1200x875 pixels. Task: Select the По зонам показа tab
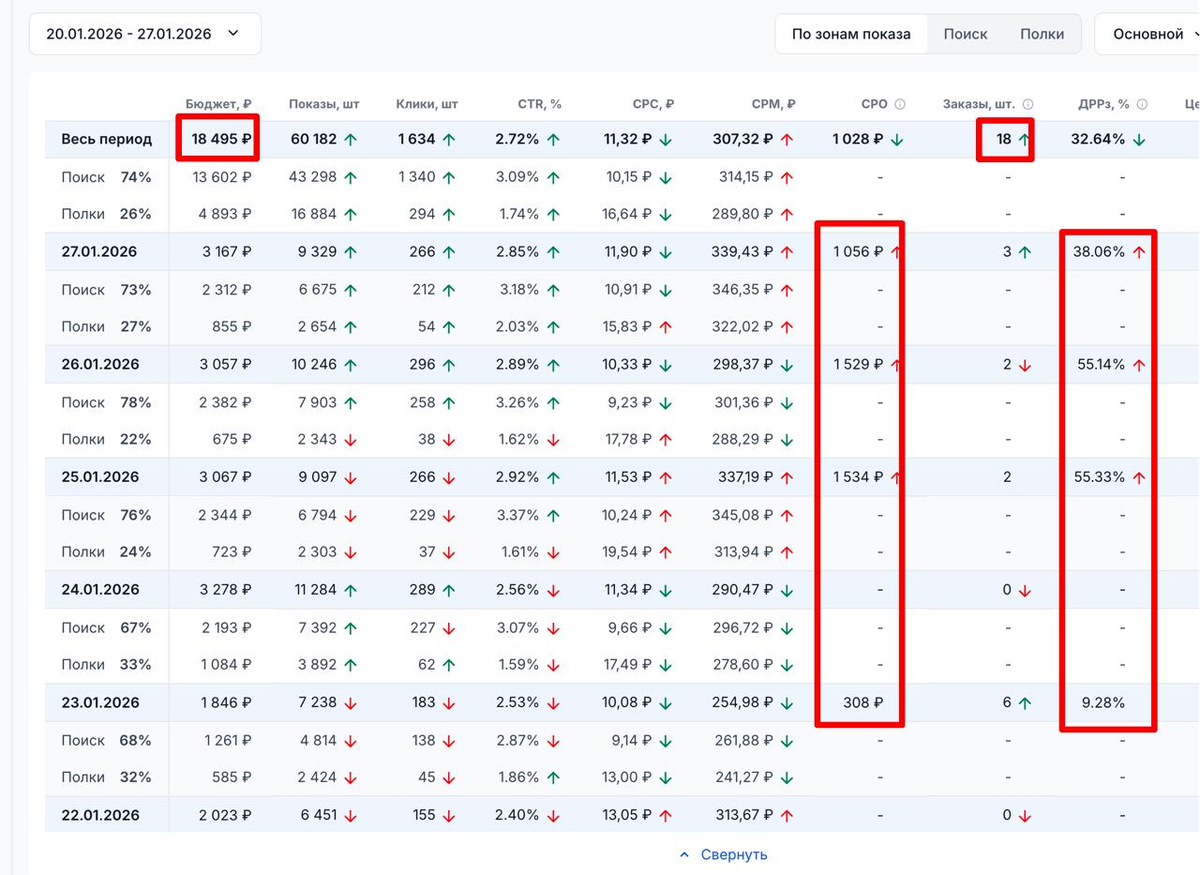851,34
